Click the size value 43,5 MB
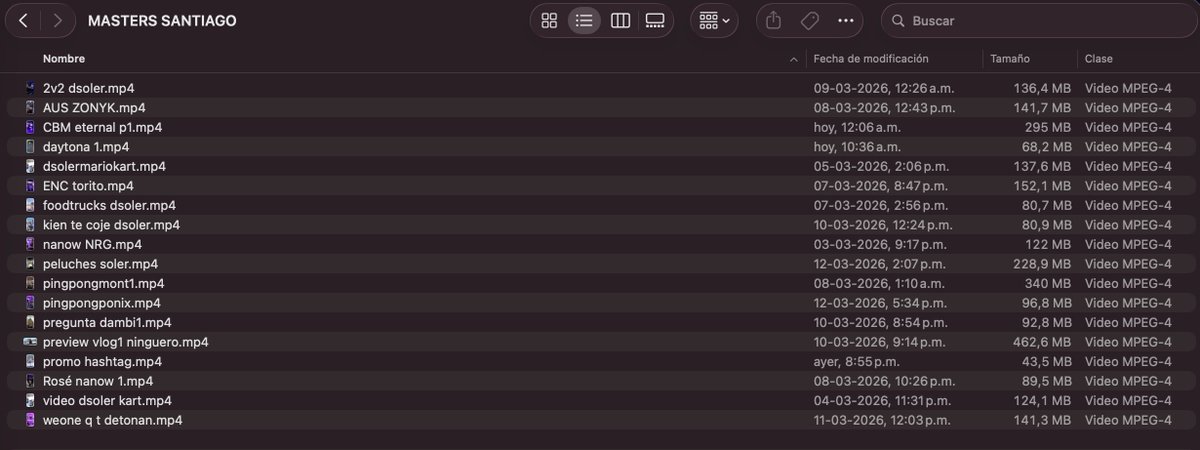This screenshot has height=450, width=1200. coord(1046,361)
